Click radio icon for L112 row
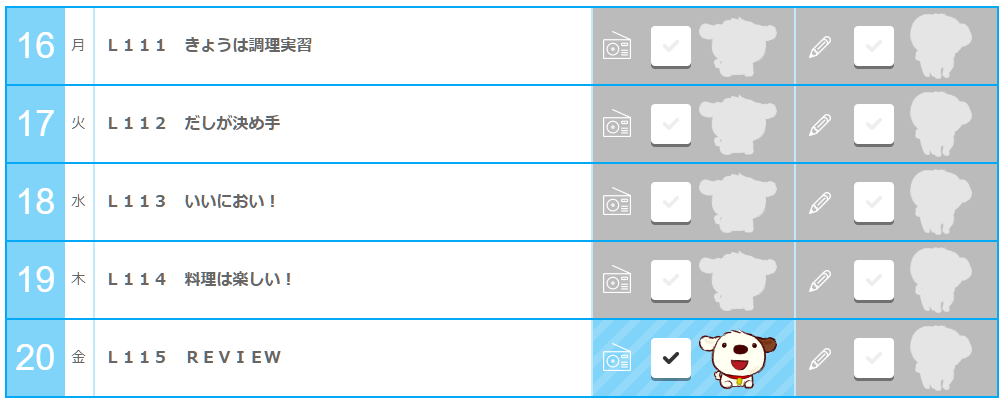This screenshot has width=1003, height=403. coord(617,125)
